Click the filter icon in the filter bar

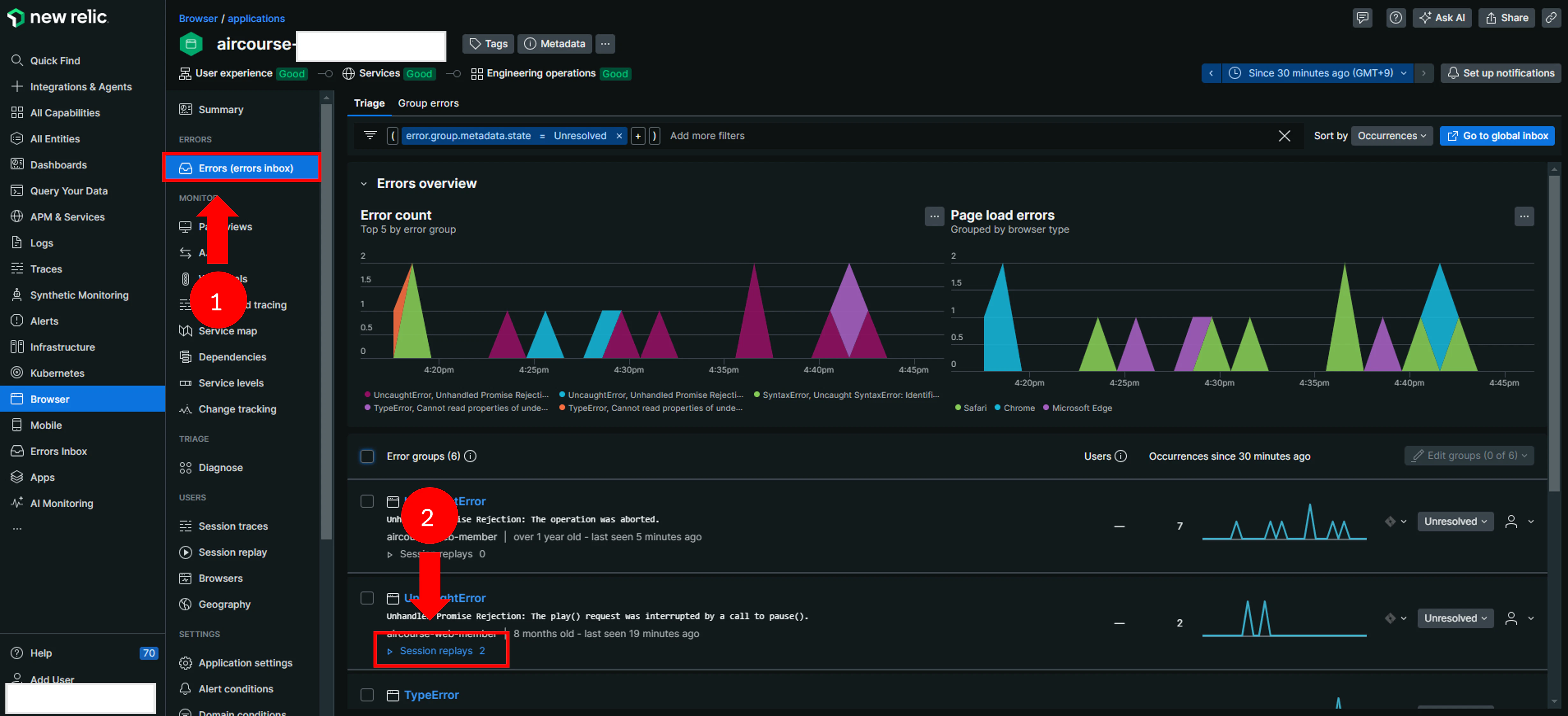(370, 135)
